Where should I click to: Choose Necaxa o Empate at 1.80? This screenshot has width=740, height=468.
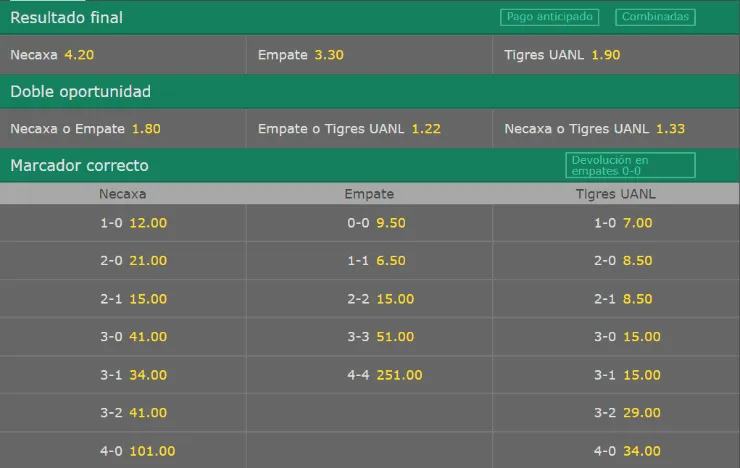123,129
